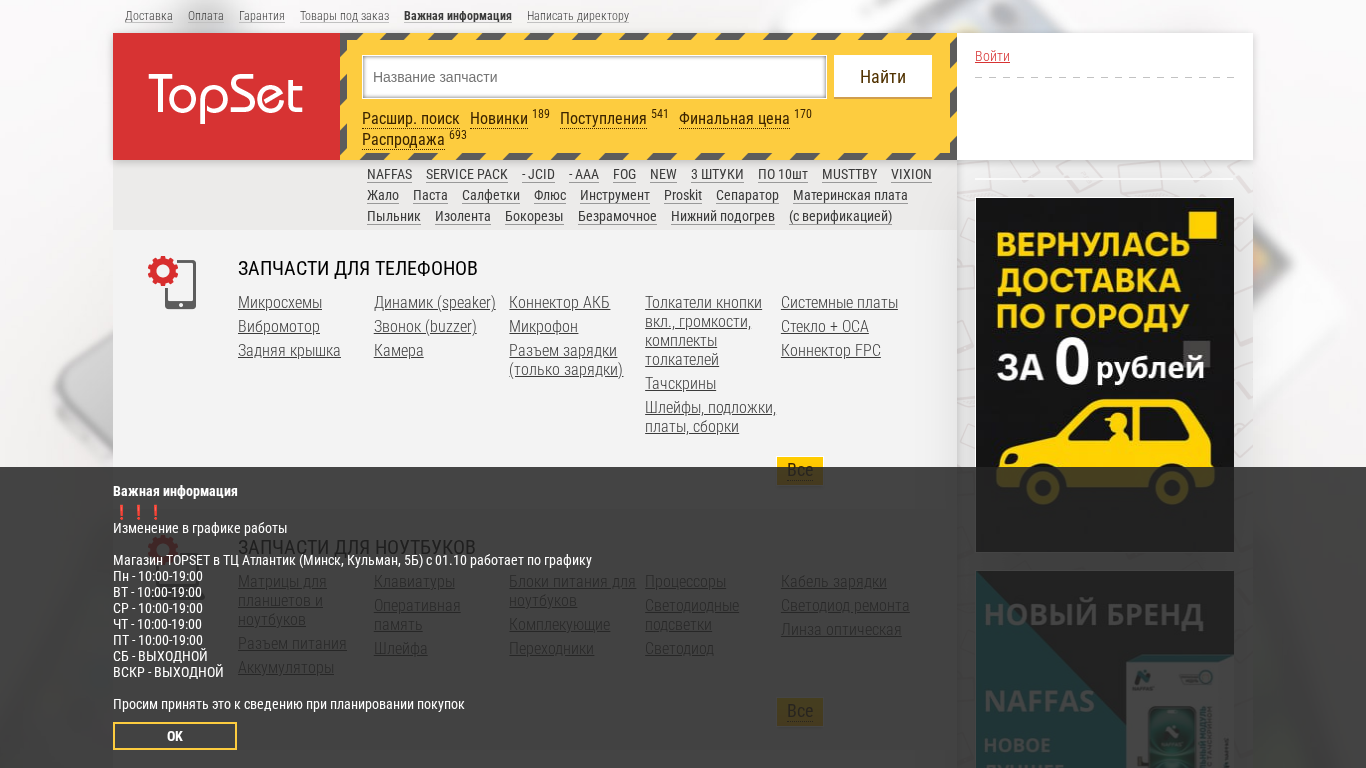Select the Proskit tag
This screenshot has height=768, width=1366.
coord(683,195)
